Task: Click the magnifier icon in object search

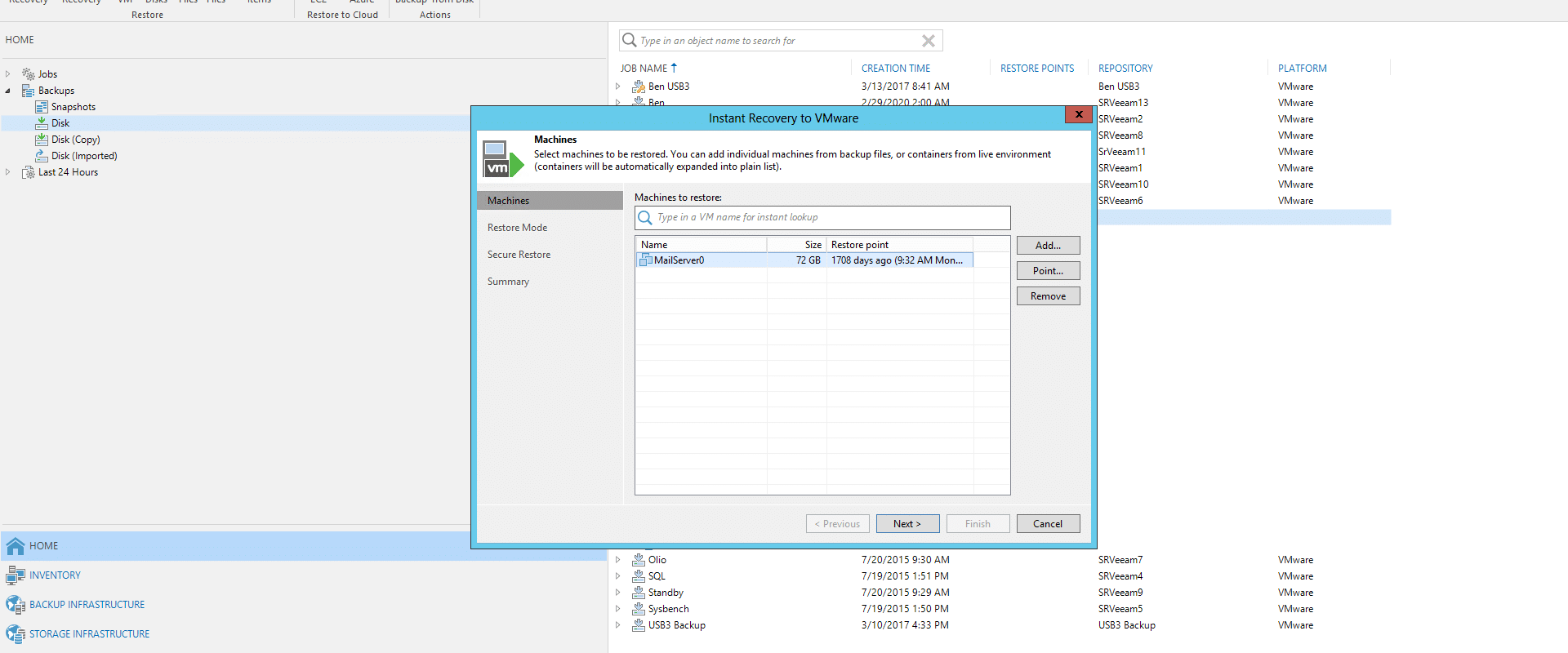Action: pyautogui.click(x=629, y=40)
